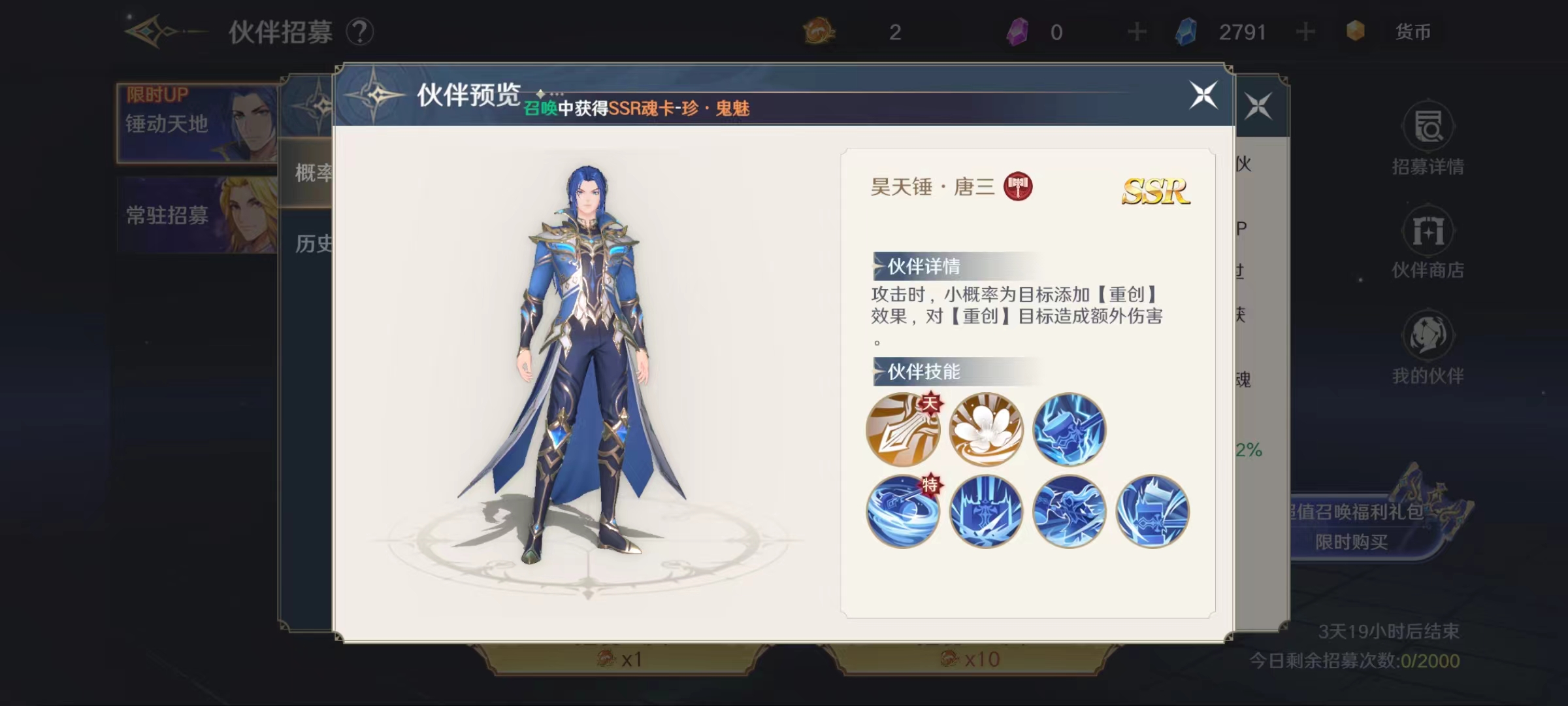Add more purple gem currency

tap(1137, 31)
